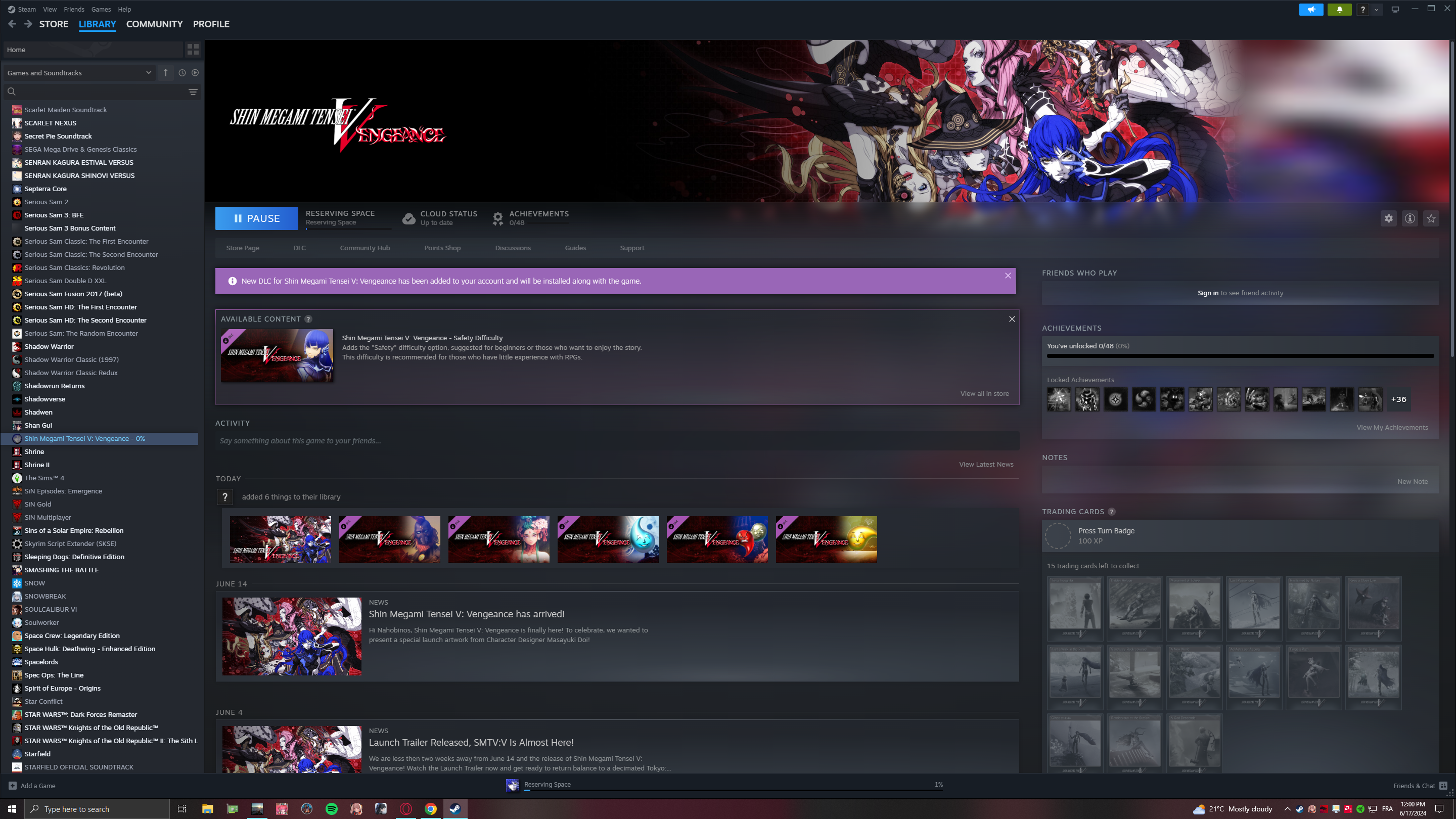Expand the account dropdown arrow
The width and height of the screenshot is (1456, 819).
coord(1376,9)
